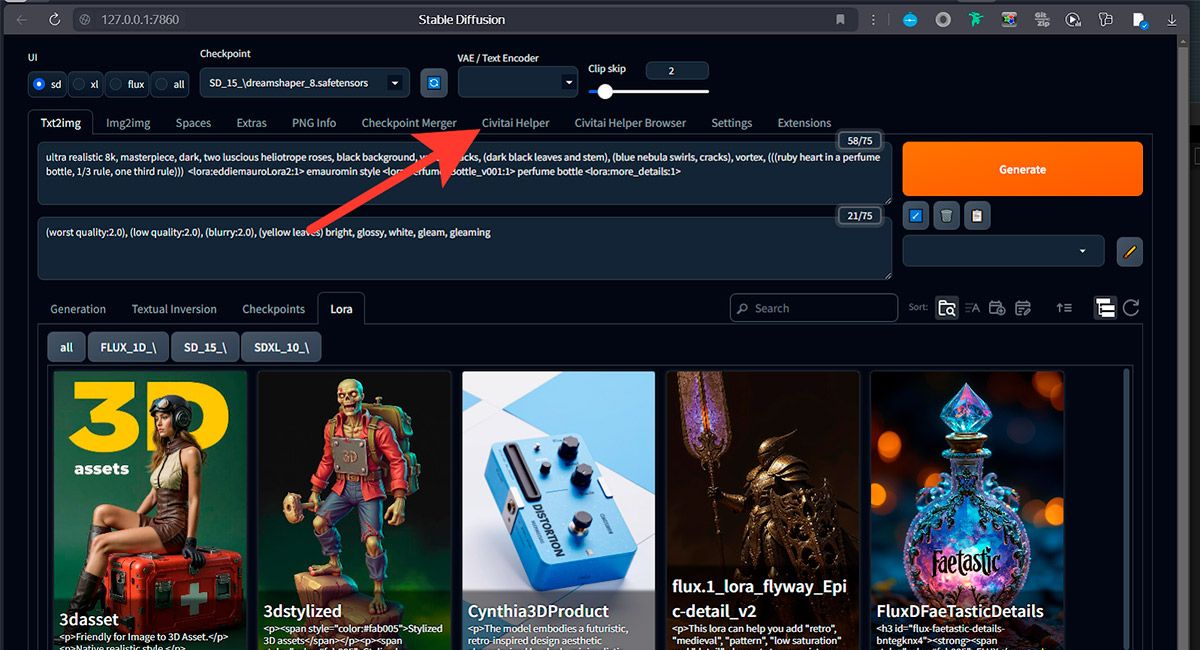Viewport: 1200px width, 650px height.
Task: Click the clipboard apply styles icon
Action: [977, 215]
